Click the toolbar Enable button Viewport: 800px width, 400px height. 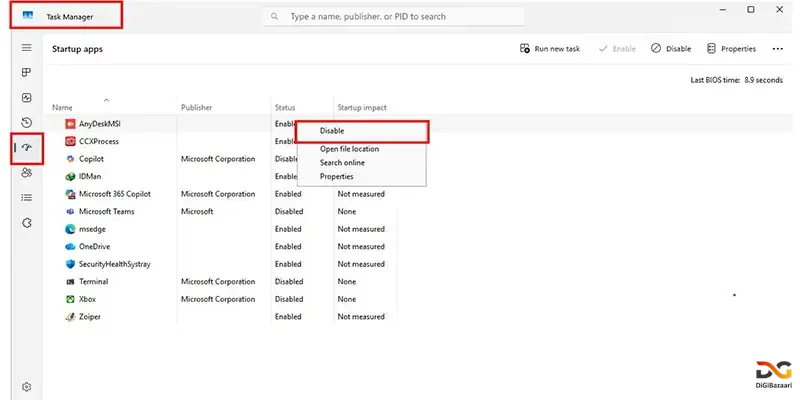[617, 49]
